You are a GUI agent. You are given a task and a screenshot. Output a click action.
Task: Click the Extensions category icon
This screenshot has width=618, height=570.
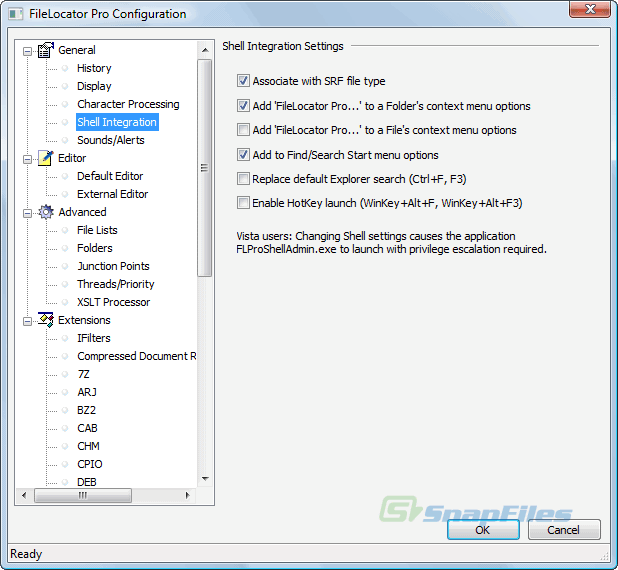point(46,320)
